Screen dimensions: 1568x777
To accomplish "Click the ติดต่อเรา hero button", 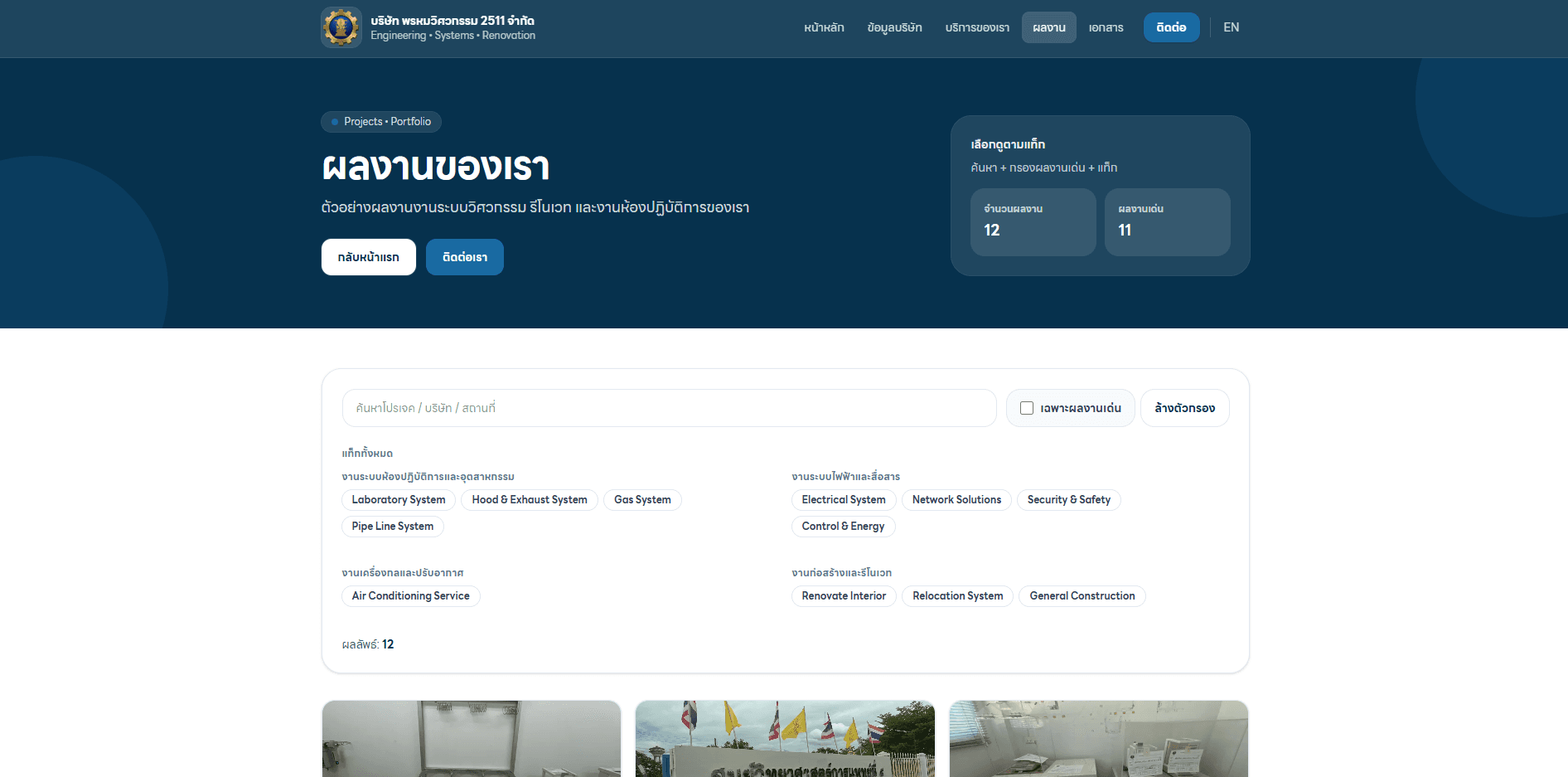I will (464, 257).
